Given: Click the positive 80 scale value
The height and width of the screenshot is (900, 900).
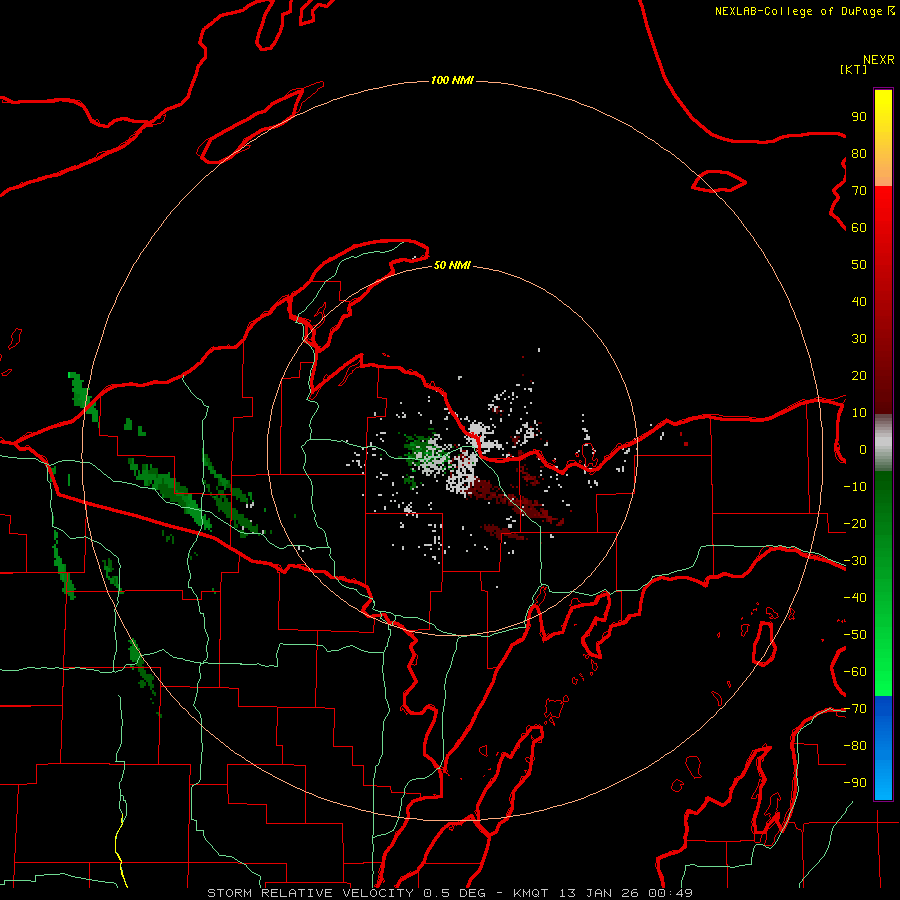Looking at the screenshot, I should (x=859, y=154).
